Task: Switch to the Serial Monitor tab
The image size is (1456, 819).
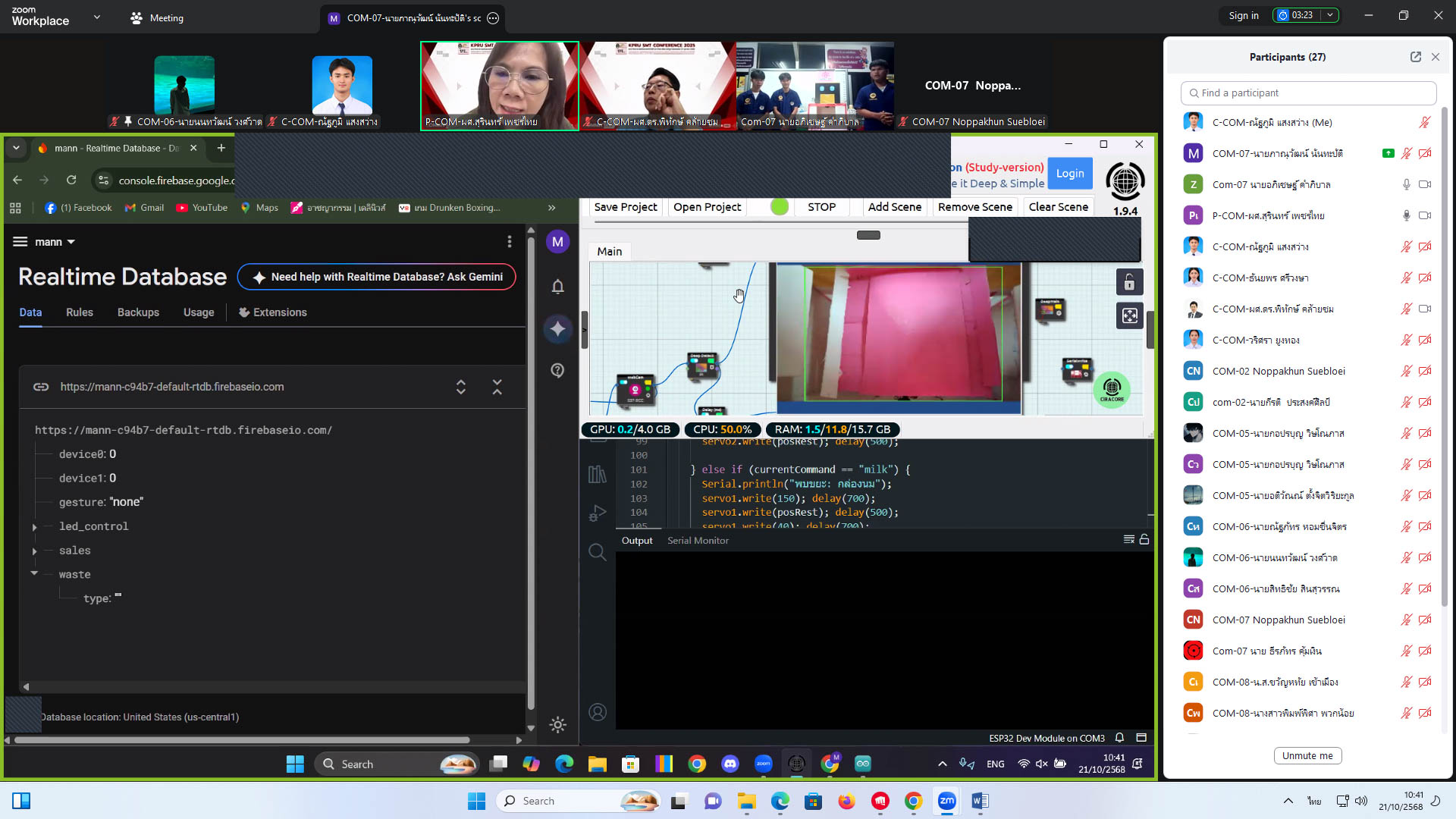Action: pos(697,541)
